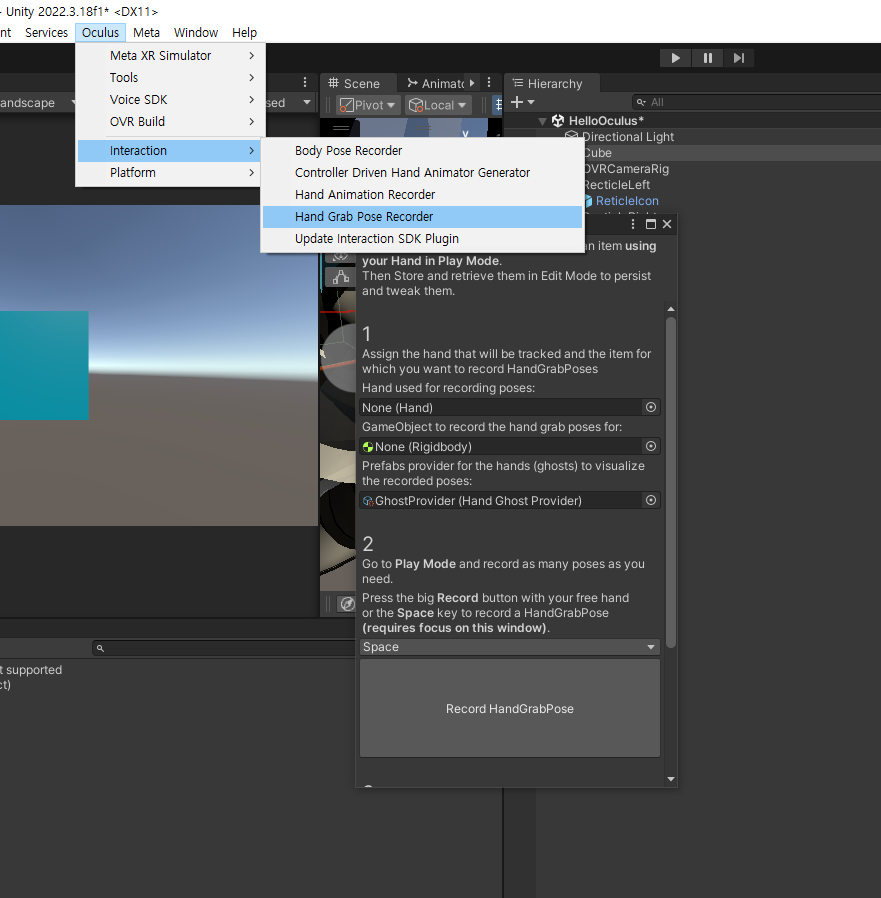
Task: Open recorder window three-dot menu
Action: pyautogui.click(x=632, y=224)
